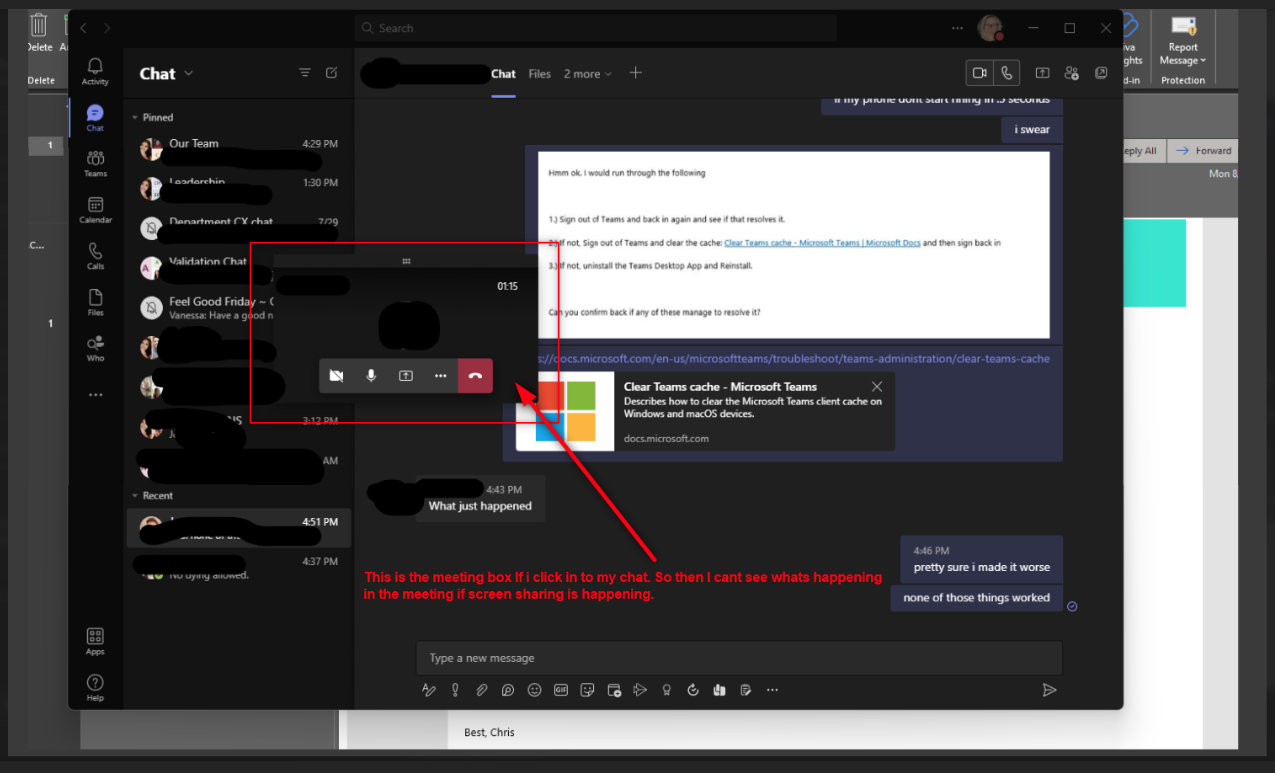Image resolution: width=1275 pixels, height=773 pixels.
Task: Switch to the Chat tab
Action: 504,74
